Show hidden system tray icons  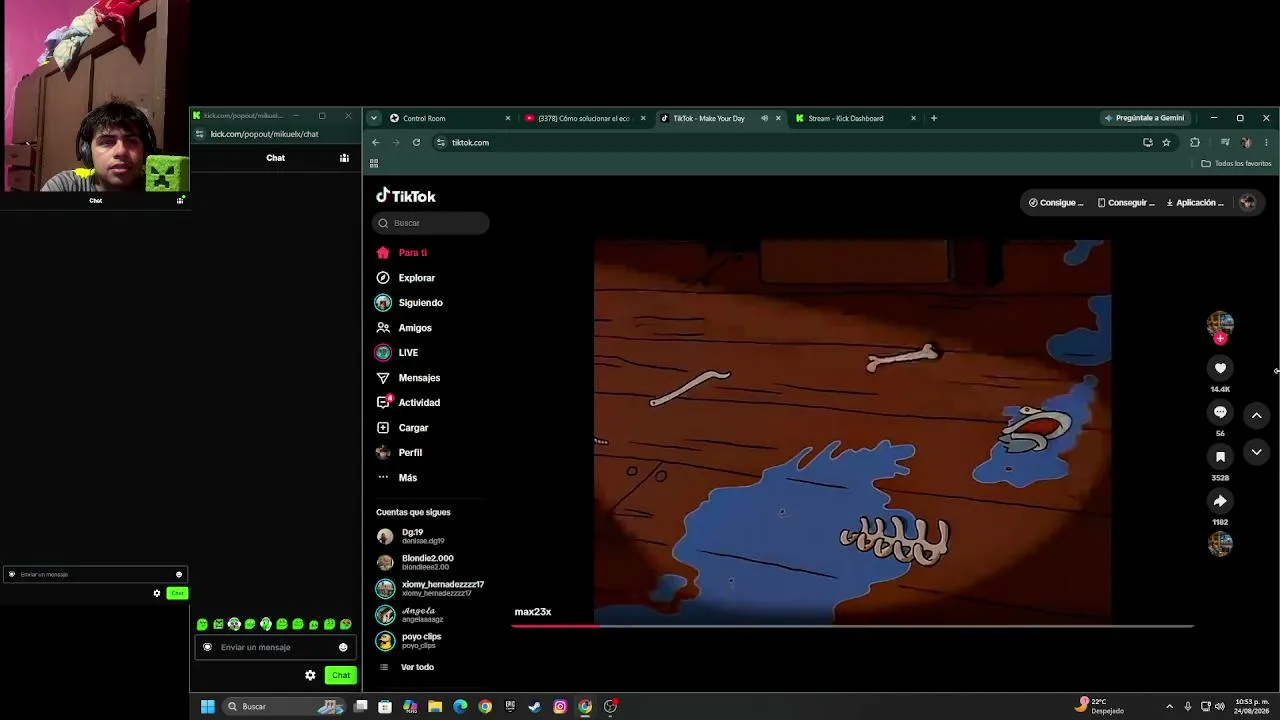1169,706
